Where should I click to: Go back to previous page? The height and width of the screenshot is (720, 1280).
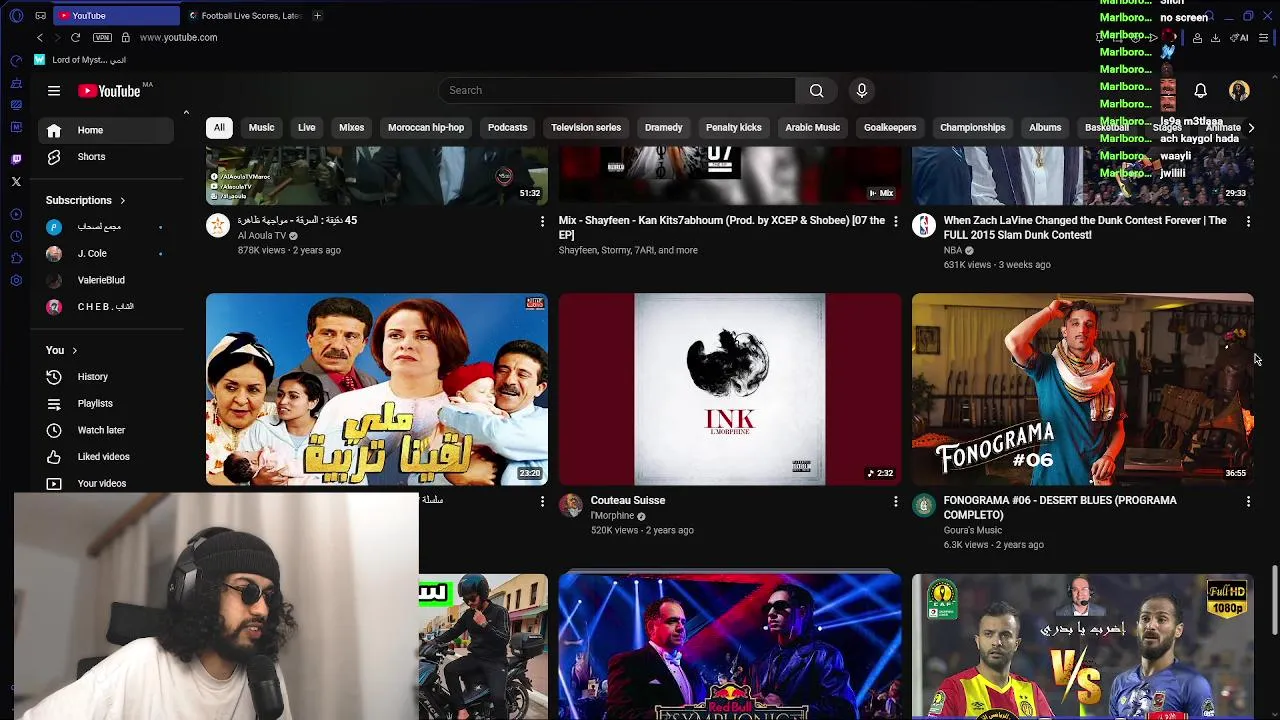click(40, 37)
